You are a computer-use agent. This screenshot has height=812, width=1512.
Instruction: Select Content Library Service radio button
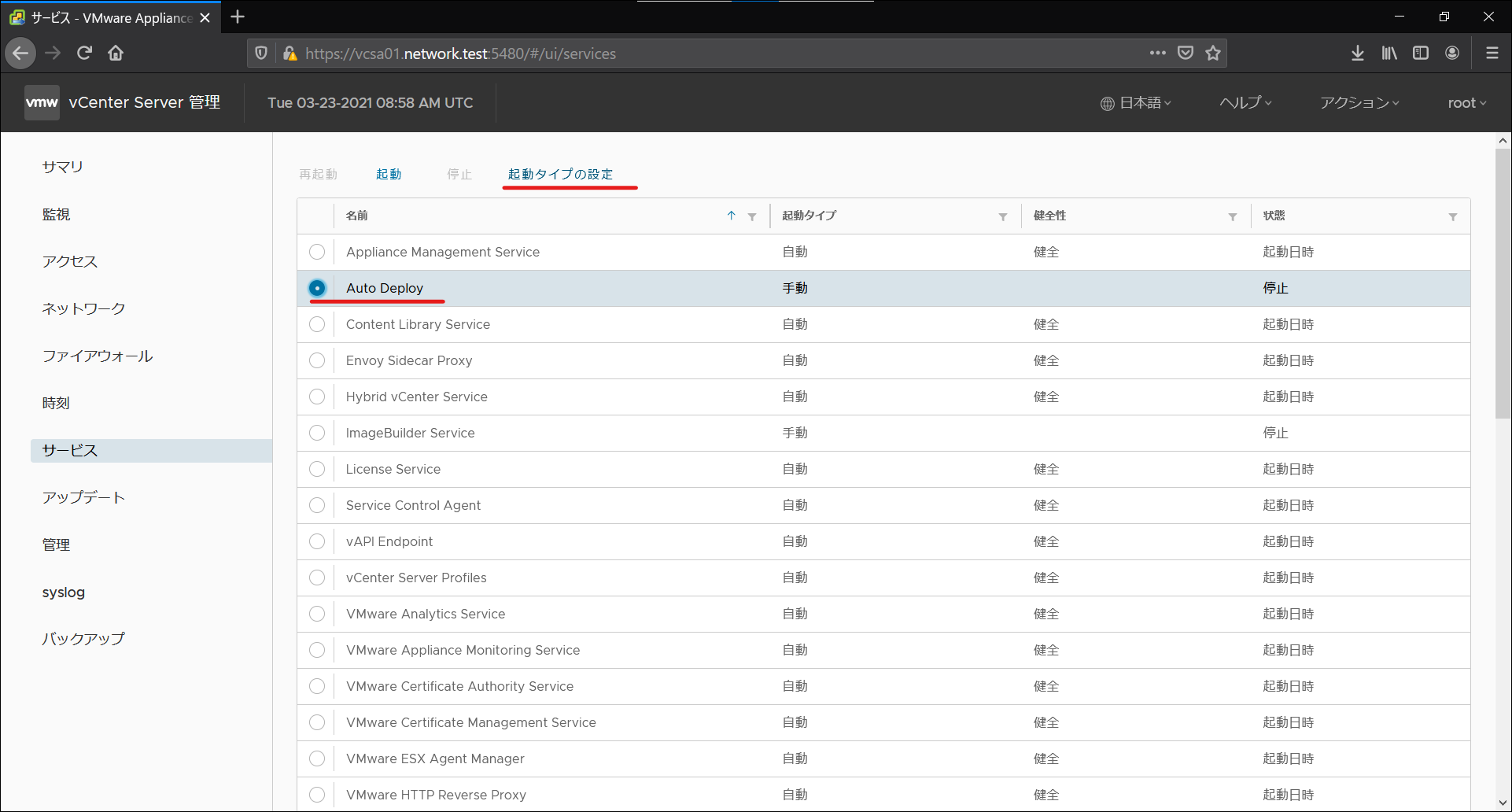[317, 324]
